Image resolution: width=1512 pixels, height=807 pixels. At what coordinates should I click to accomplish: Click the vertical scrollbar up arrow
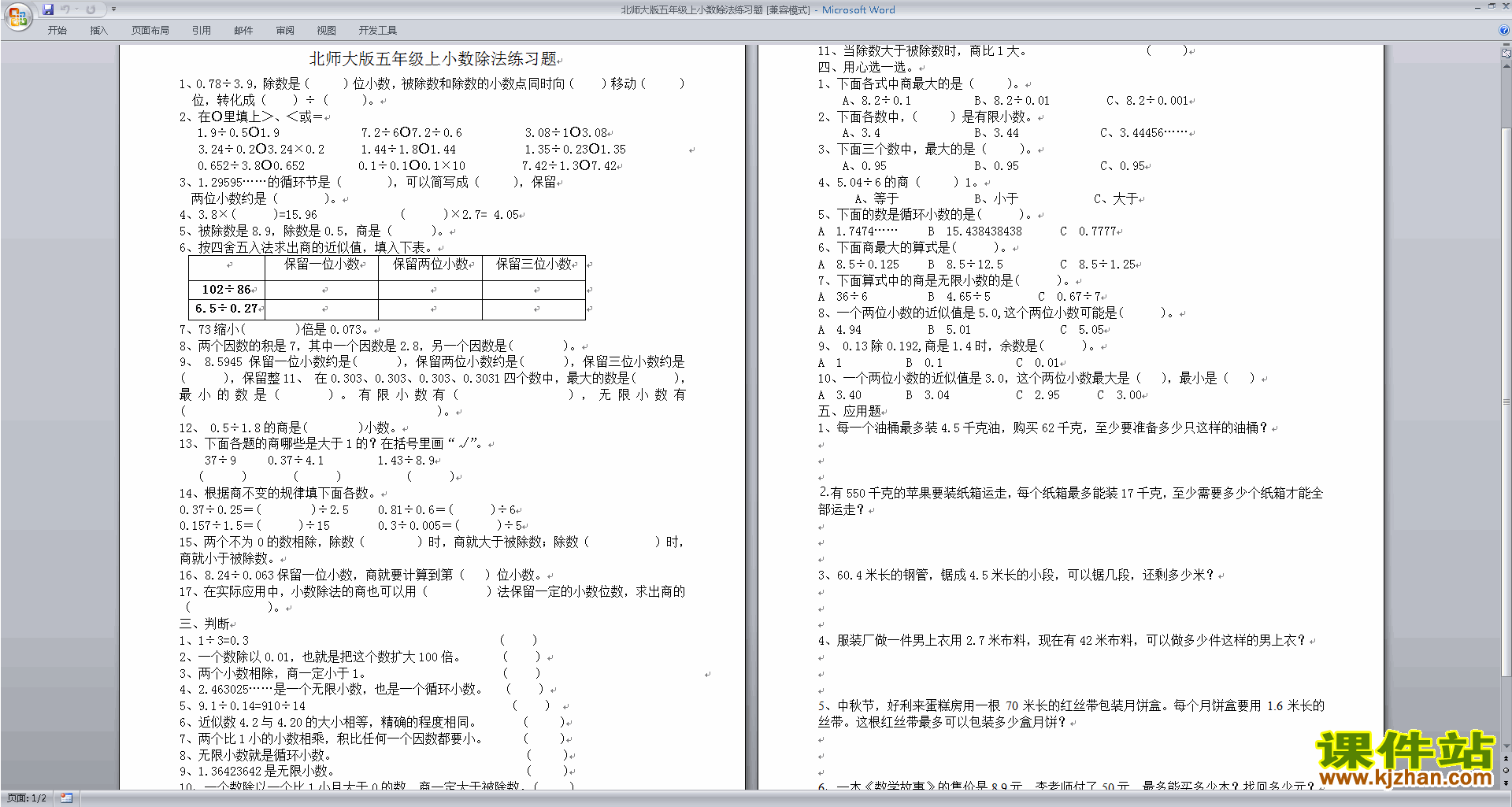[x=1506, y=66]
